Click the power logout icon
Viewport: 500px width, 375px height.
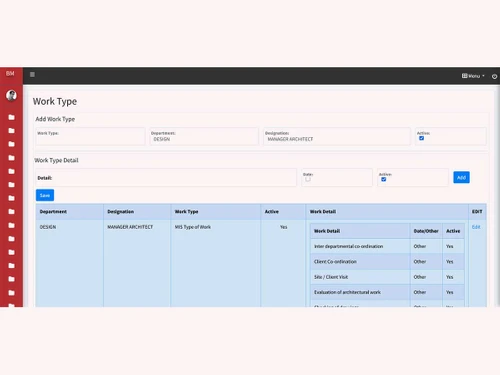494,76
